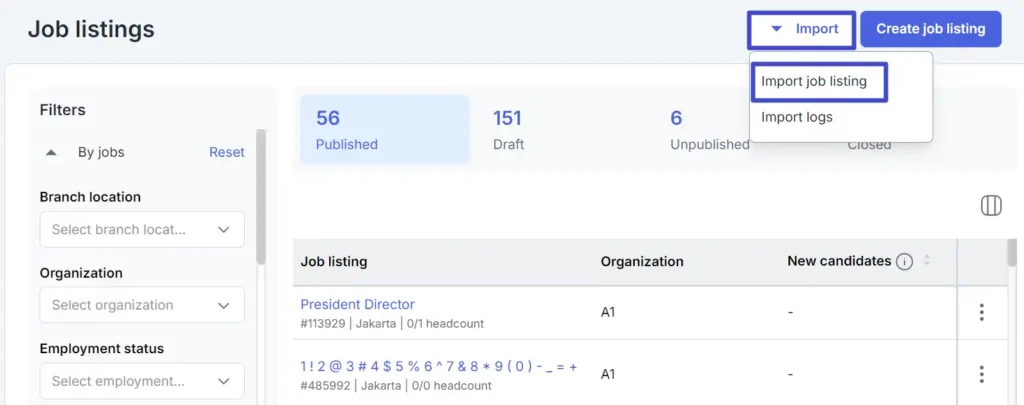This screenshot has height=405, width=1024.
Task: Open the Branch location dropdown
Action: (142, 229)
